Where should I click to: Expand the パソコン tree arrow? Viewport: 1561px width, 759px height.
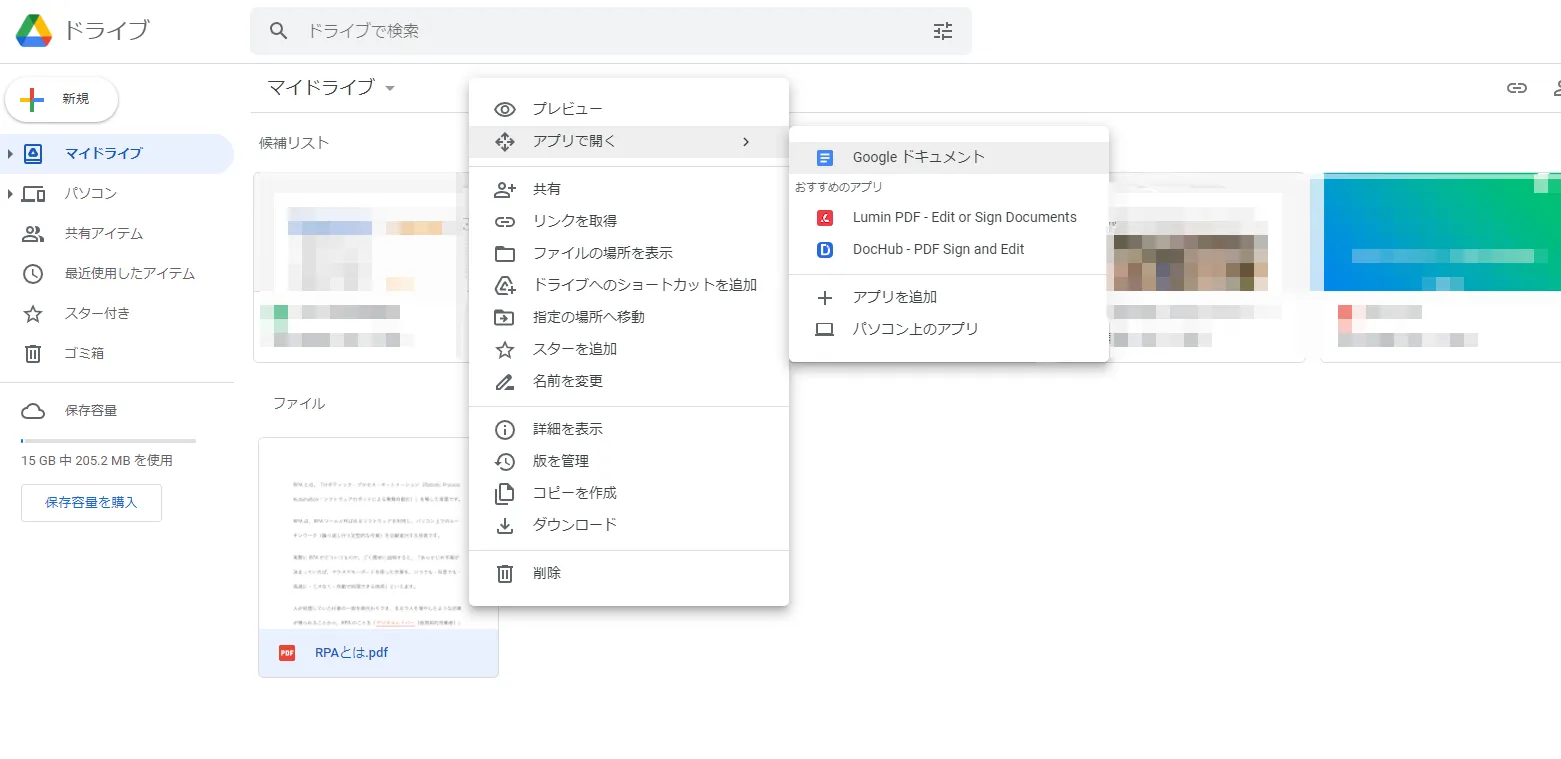pyautogui.click(x=10, y=193)
